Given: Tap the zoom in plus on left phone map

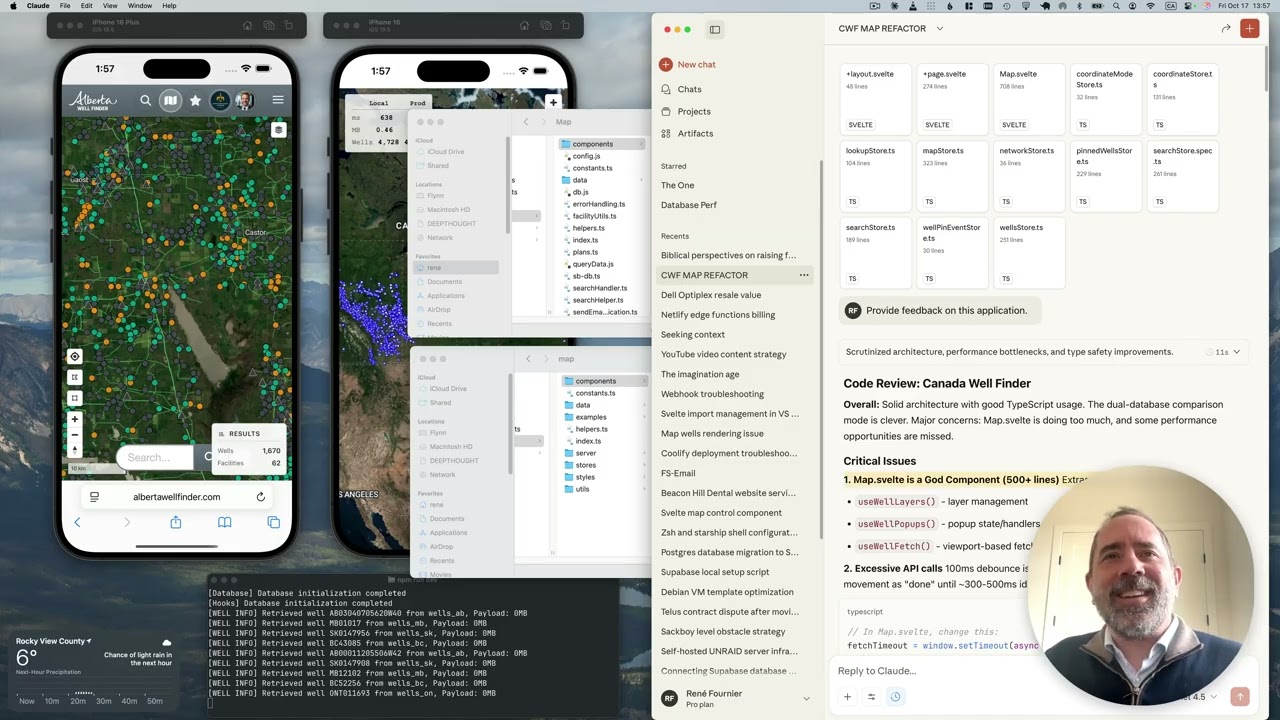Looking at the screenshot, I should (74, 419).
